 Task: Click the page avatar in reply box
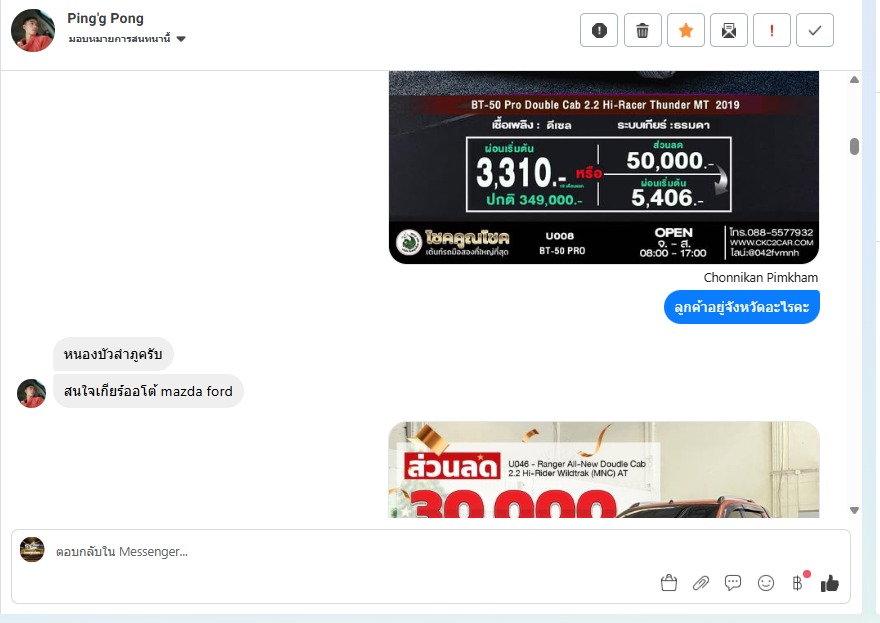click(32, 549)
